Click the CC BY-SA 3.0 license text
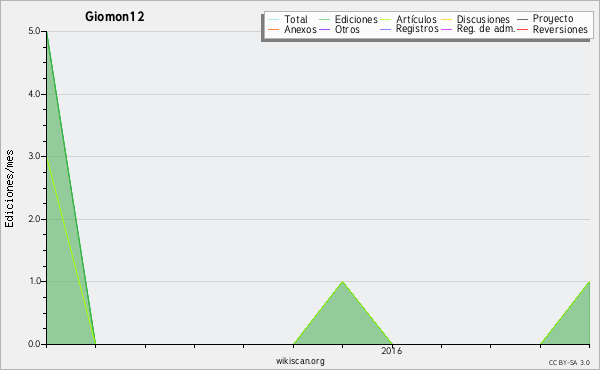 [569, 363]
